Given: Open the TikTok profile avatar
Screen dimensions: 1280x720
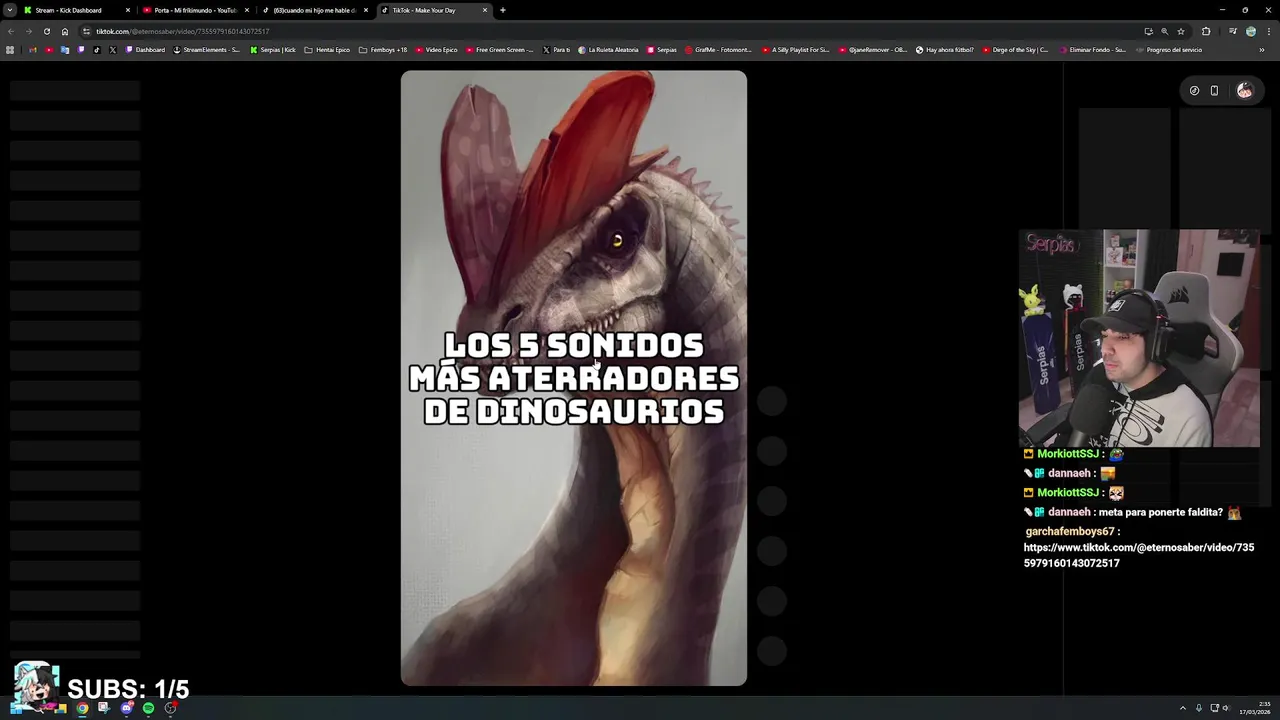Looking at the screenshot, I should [x=1244, y=91].
